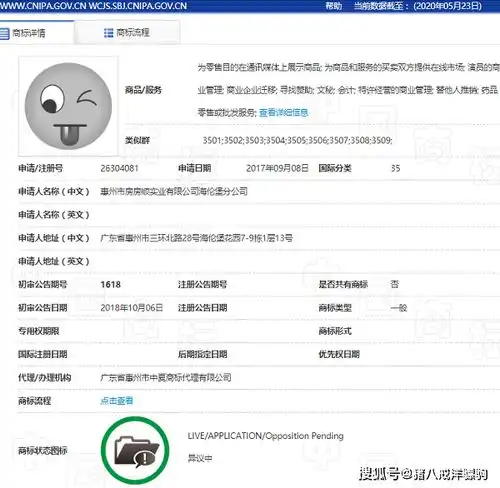500x488 pixels.
Task: Click the 申请/注册号 label
Action: pyautogui.click(x=41, y=168)
